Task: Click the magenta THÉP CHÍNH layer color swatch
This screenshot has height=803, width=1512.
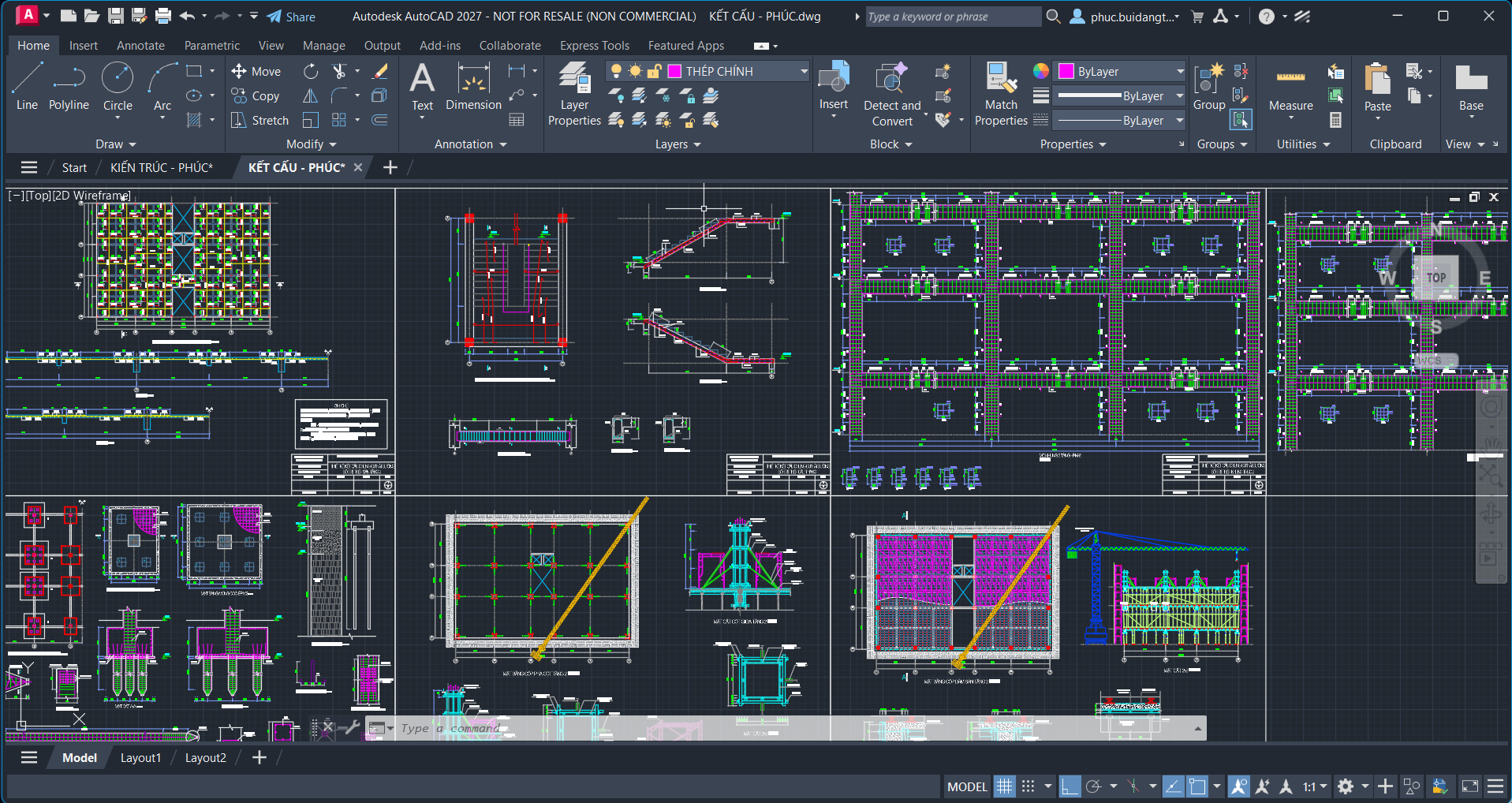Action: pyautogui.click(x=675, y=71)
